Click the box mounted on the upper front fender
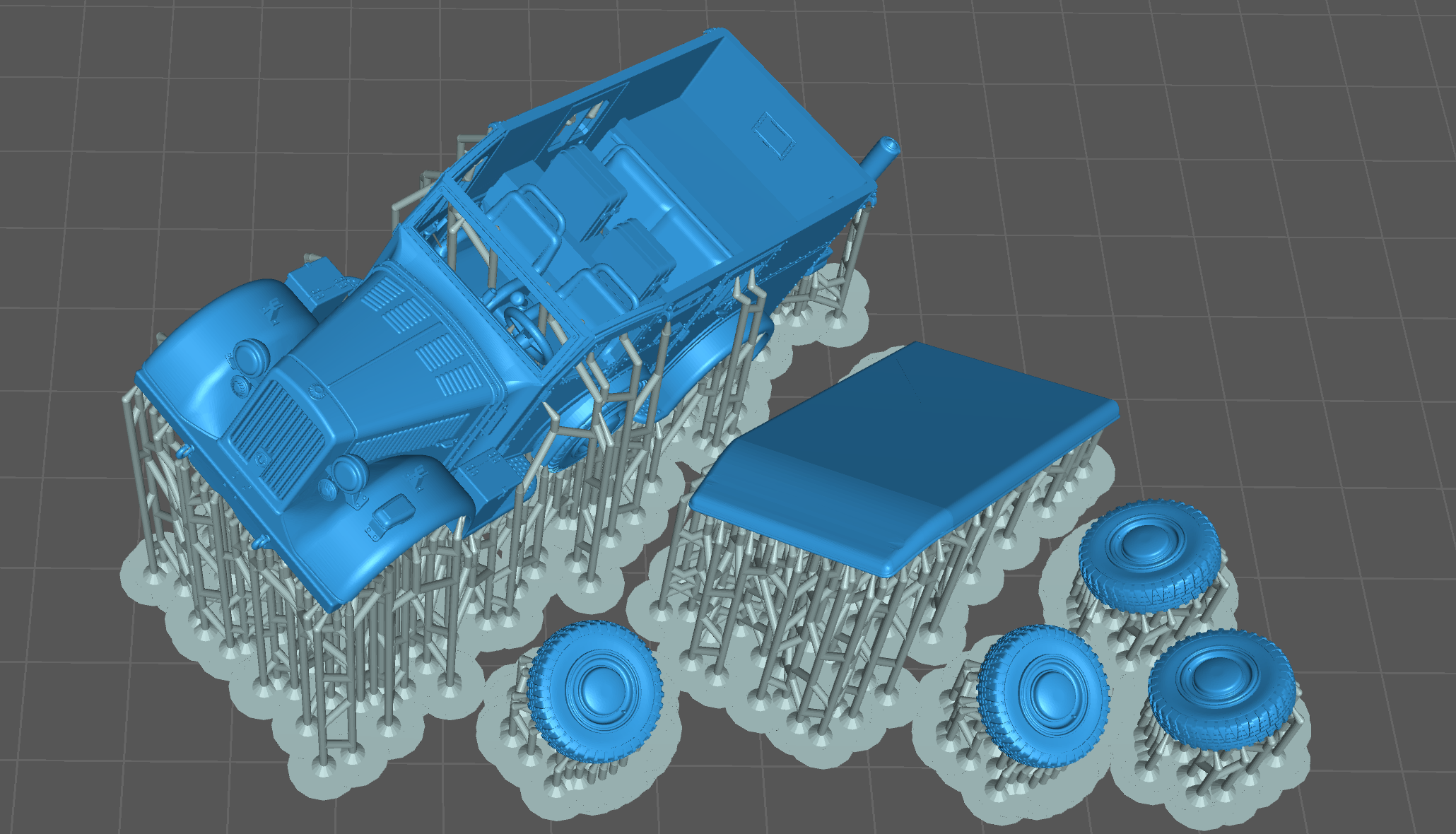Viewport: 1456px width, 834px height. click(x=316, y=284)
